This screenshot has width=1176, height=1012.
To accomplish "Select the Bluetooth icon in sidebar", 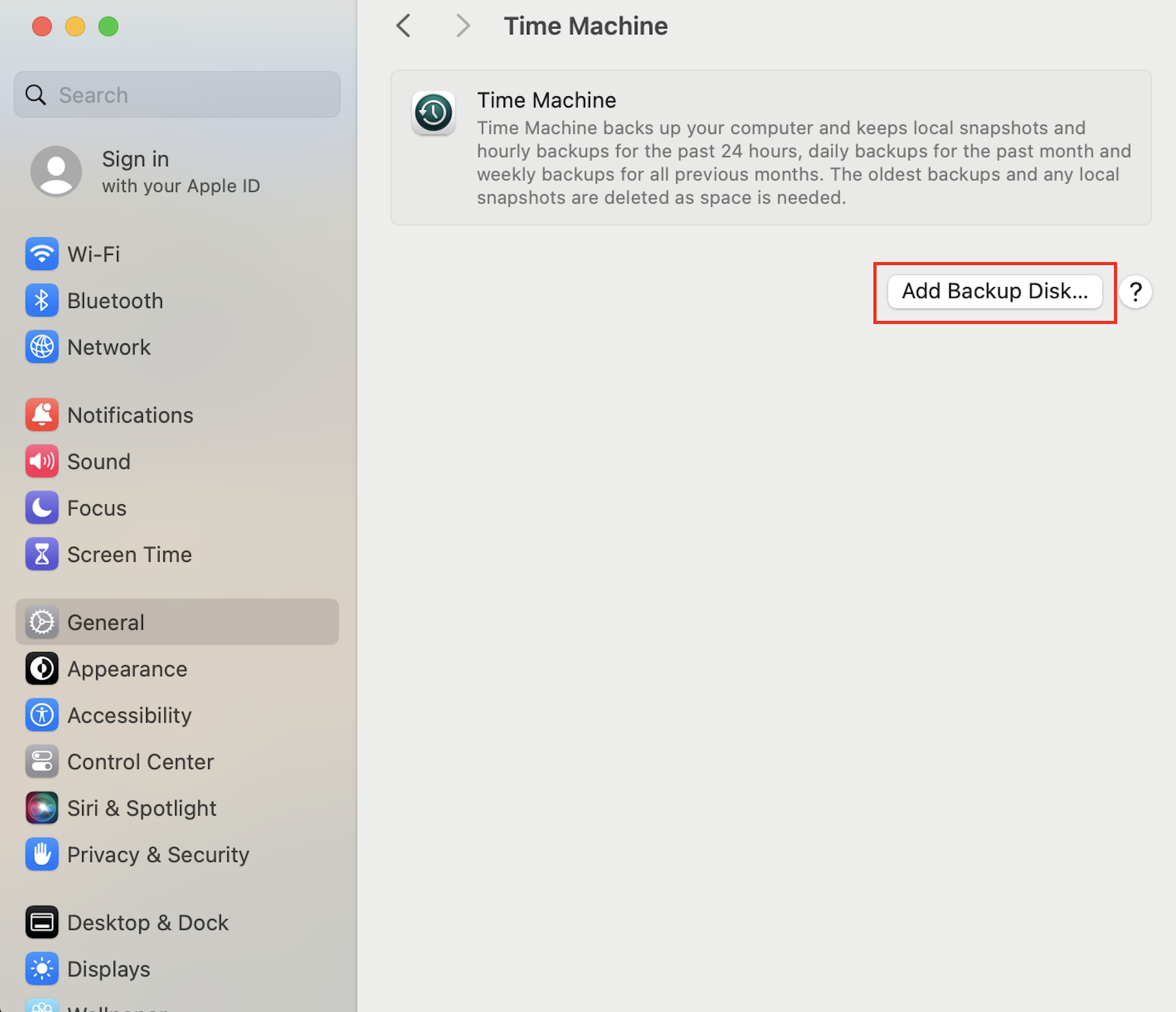I will tap(41, 300).
